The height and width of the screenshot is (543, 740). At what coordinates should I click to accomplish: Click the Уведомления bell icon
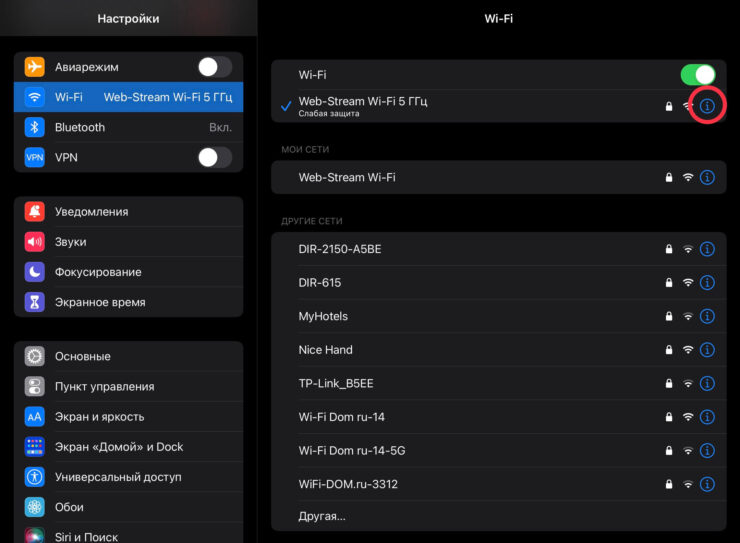coord(34,212)
